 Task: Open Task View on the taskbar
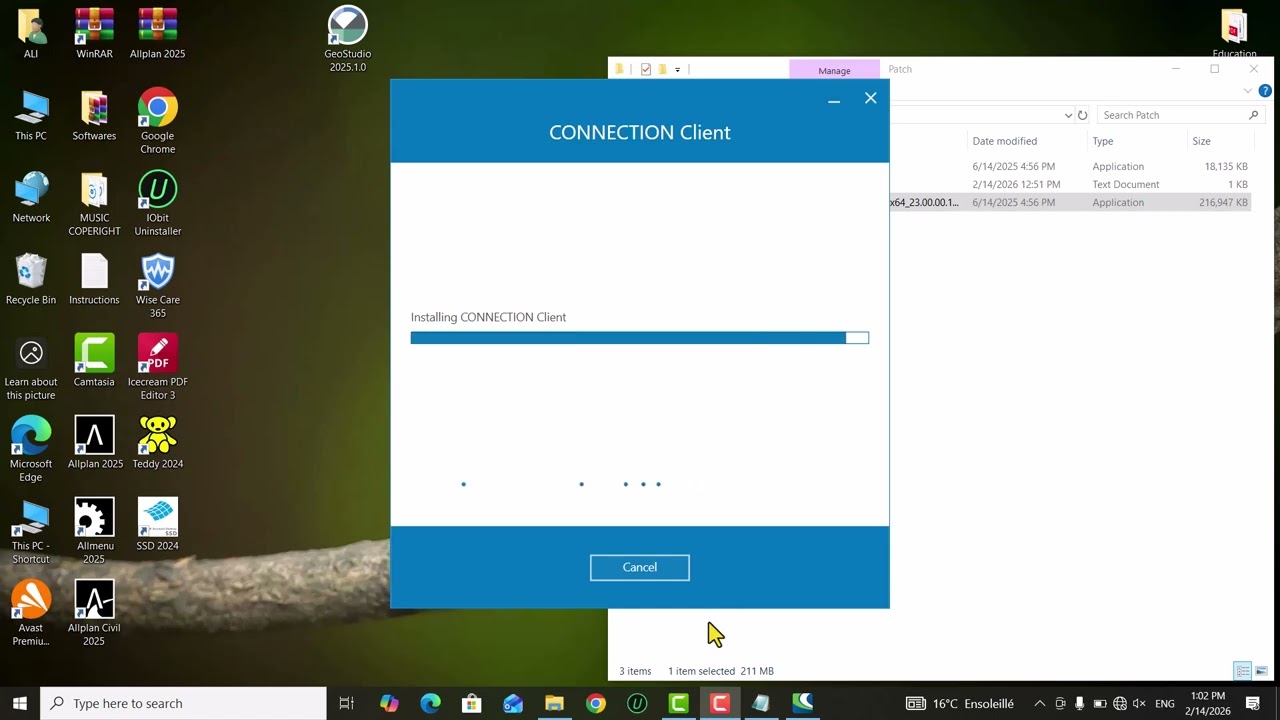click(347, 703)
